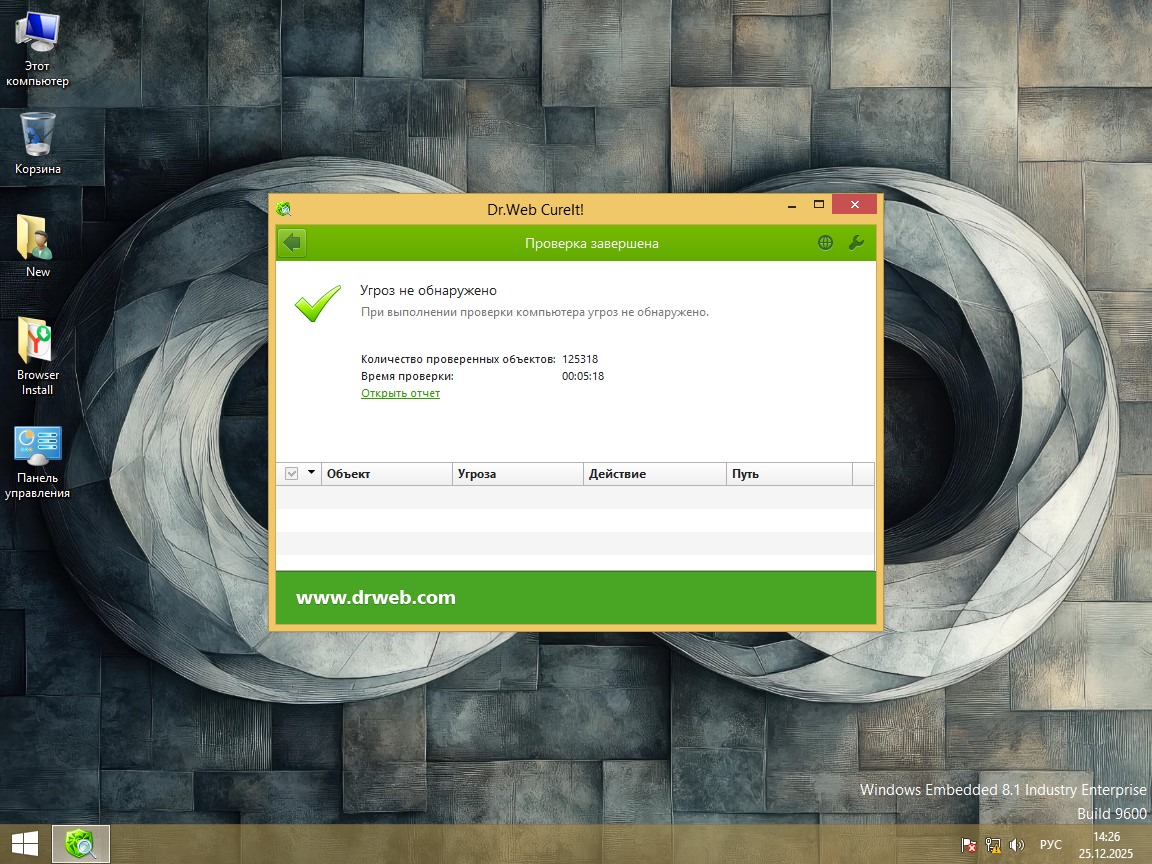Viewport: 1152px width, 864px height.
Task: Click the network tray icon
Action: click(994, 845)
